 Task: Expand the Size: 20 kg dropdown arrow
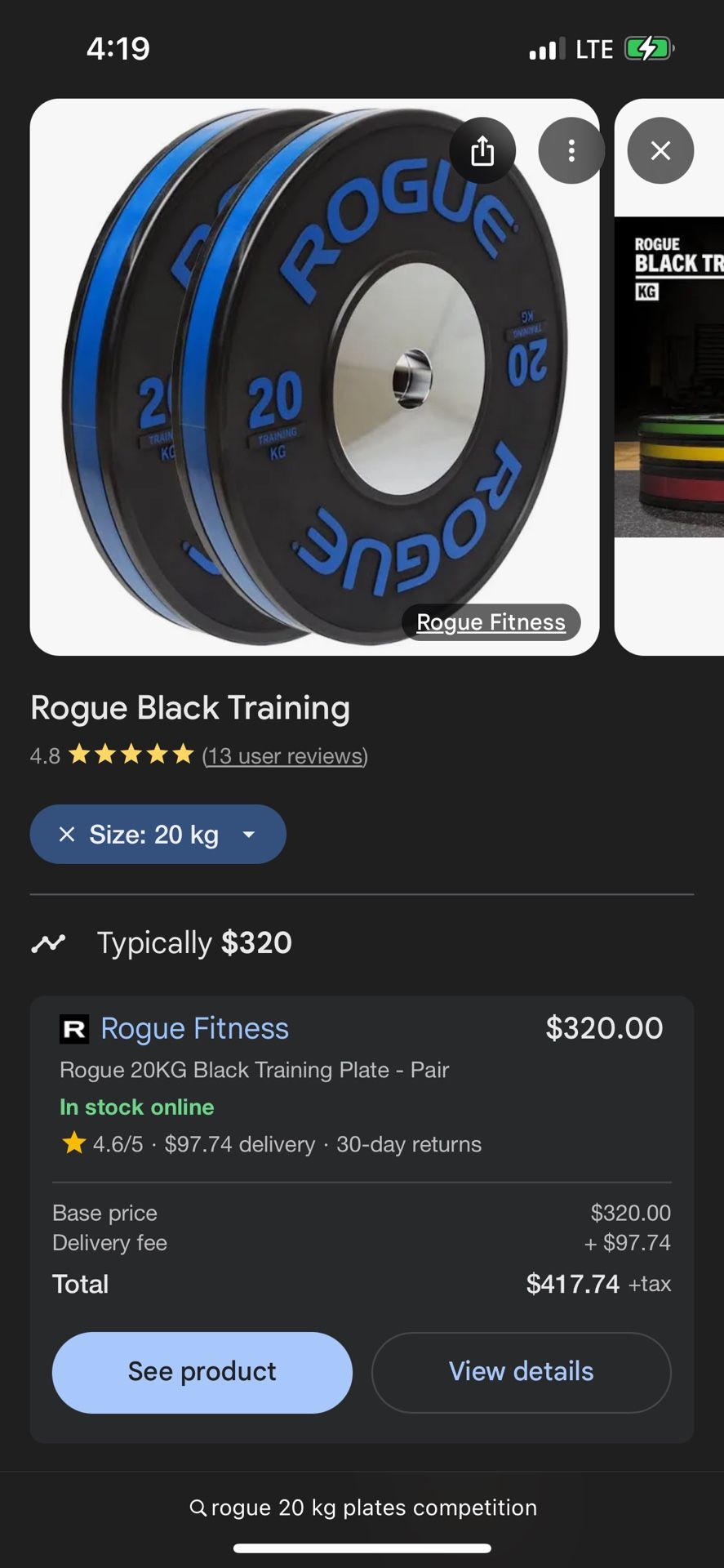pos(249,834)
